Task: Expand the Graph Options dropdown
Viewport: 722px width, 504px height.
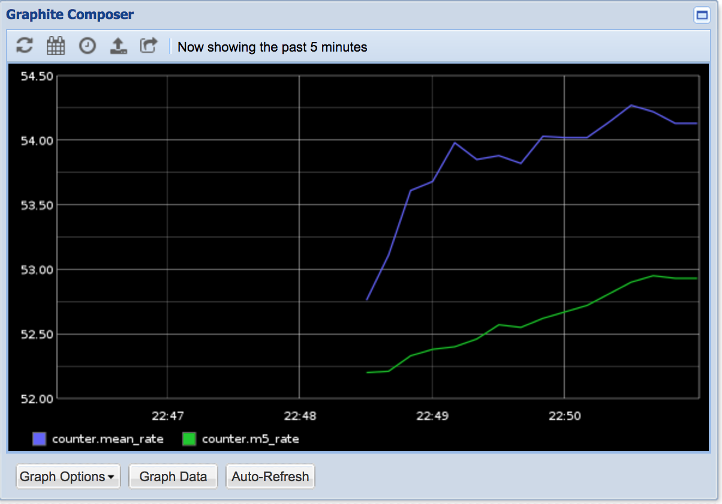Action: [67, 477]
